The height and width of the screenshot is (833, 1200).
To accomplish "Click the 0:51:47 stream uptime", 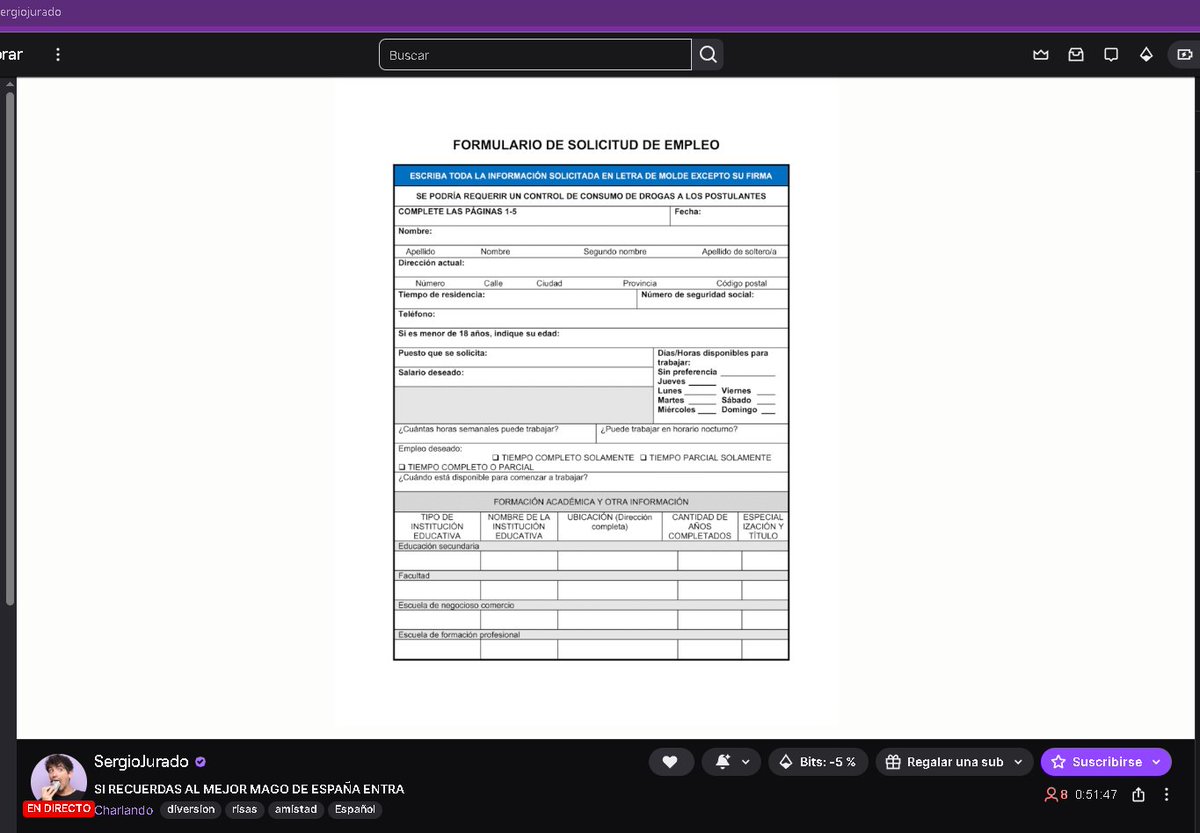I will click(1096, 795).
